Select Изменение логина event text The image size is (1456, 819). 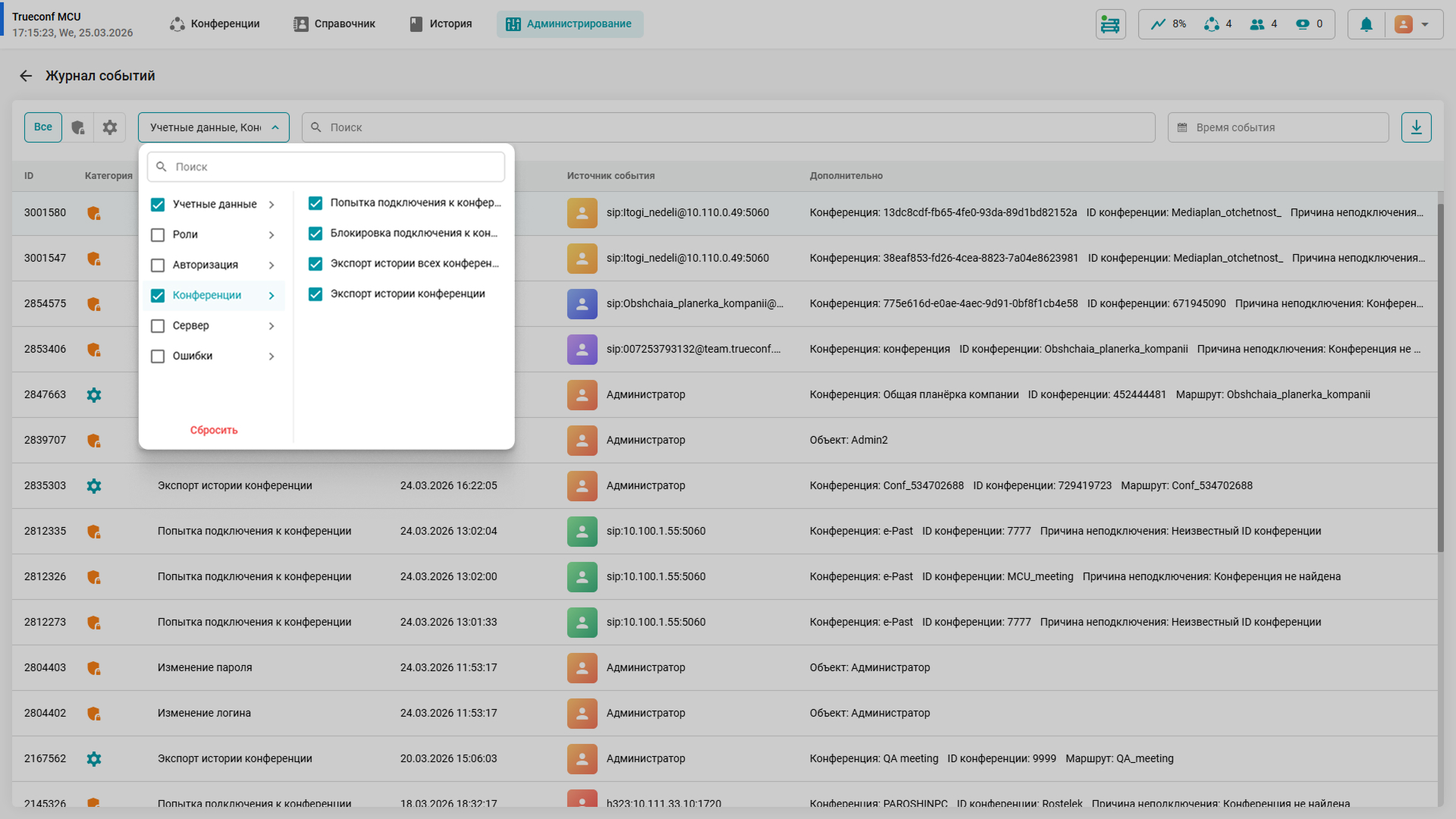[x=204, y=714]
